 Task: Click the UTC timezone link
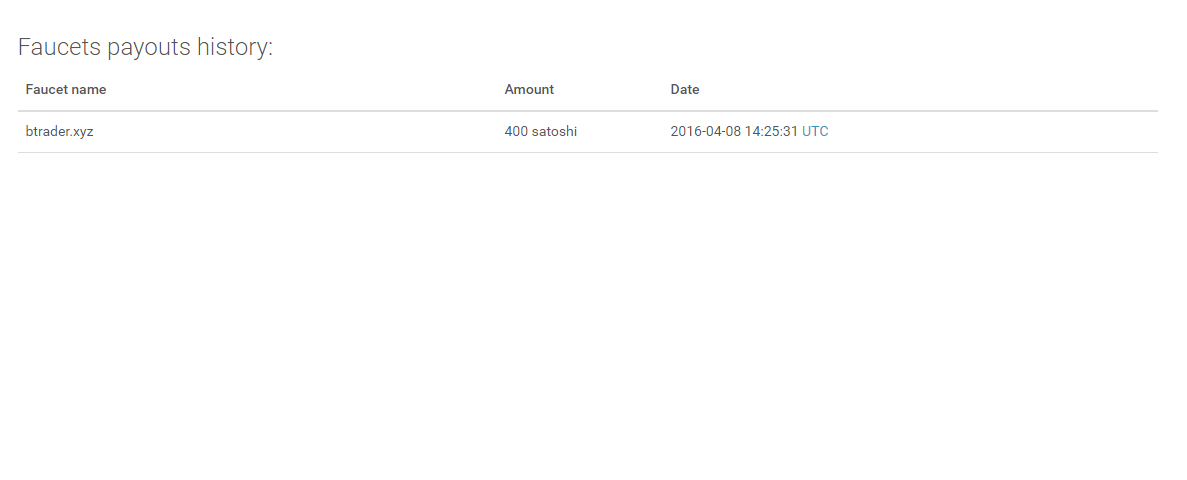(815, 131)
